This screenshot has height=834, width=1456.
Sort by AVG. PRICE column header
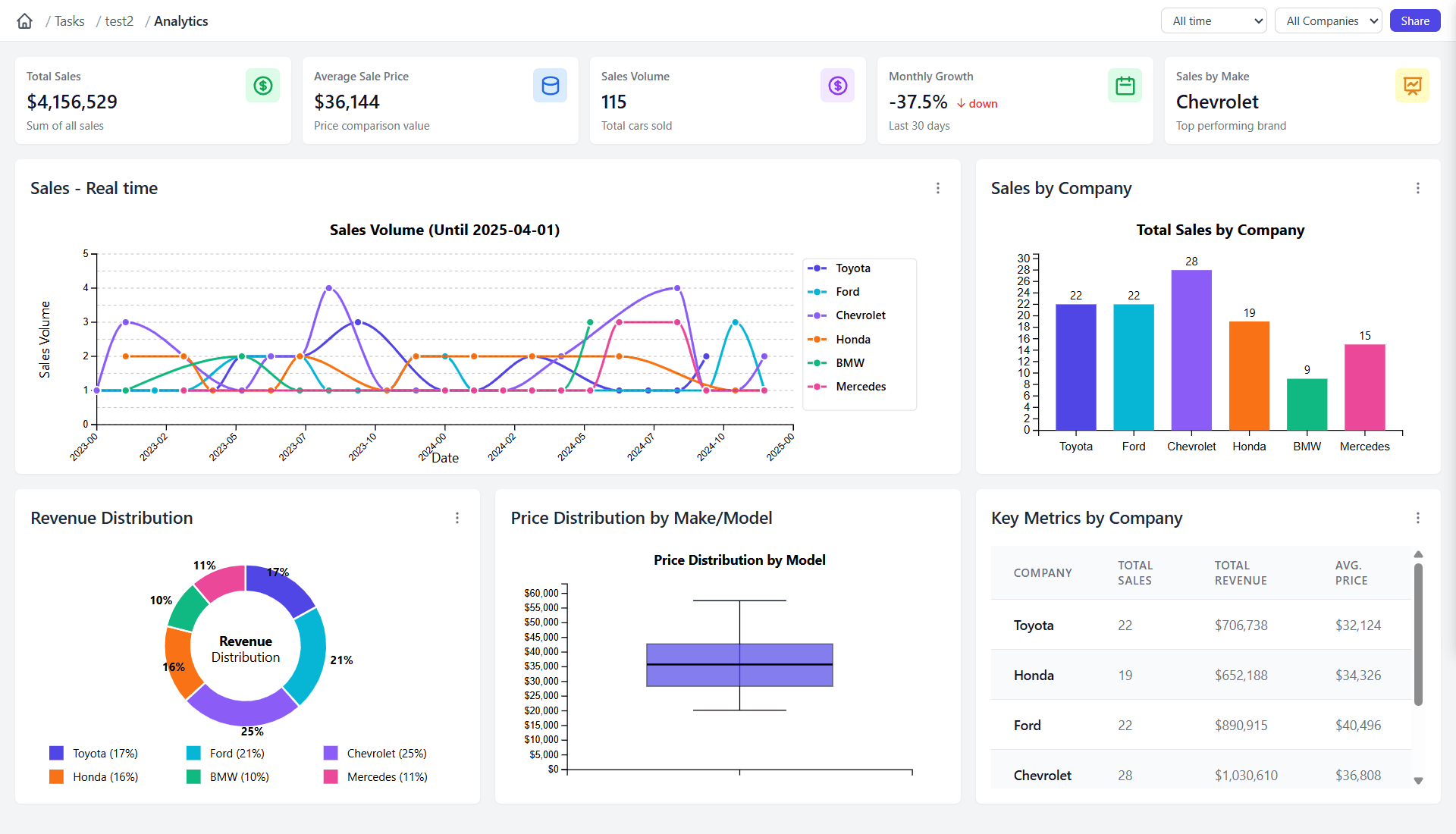pyautogui.click(x=1351, y=573)
